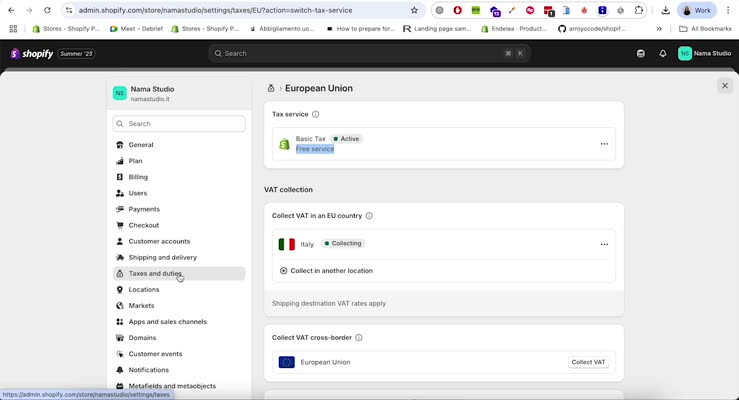The height and width of the screenshot is (400, 739).
Task: Open Italy row more options menu
Action: tap(604, 244)
